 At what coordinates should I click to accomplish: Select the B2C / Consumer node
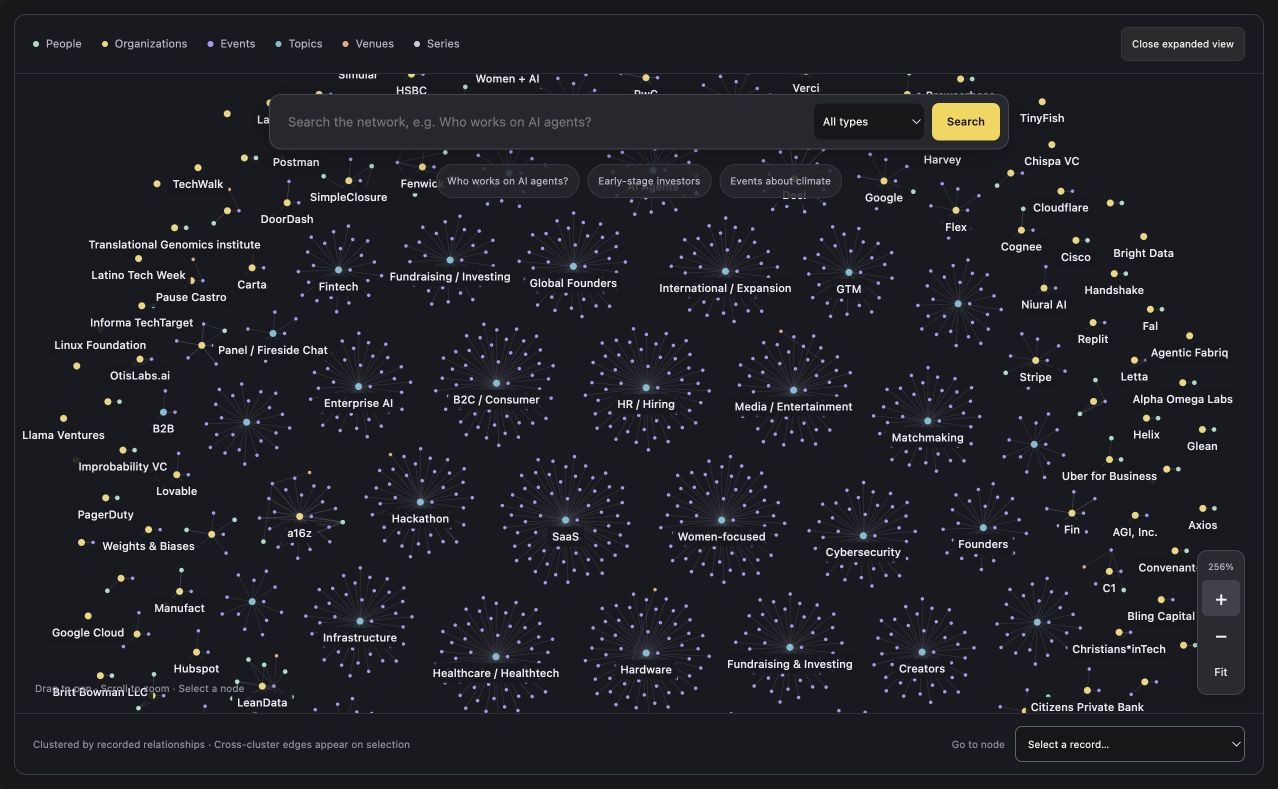[496, 383]
